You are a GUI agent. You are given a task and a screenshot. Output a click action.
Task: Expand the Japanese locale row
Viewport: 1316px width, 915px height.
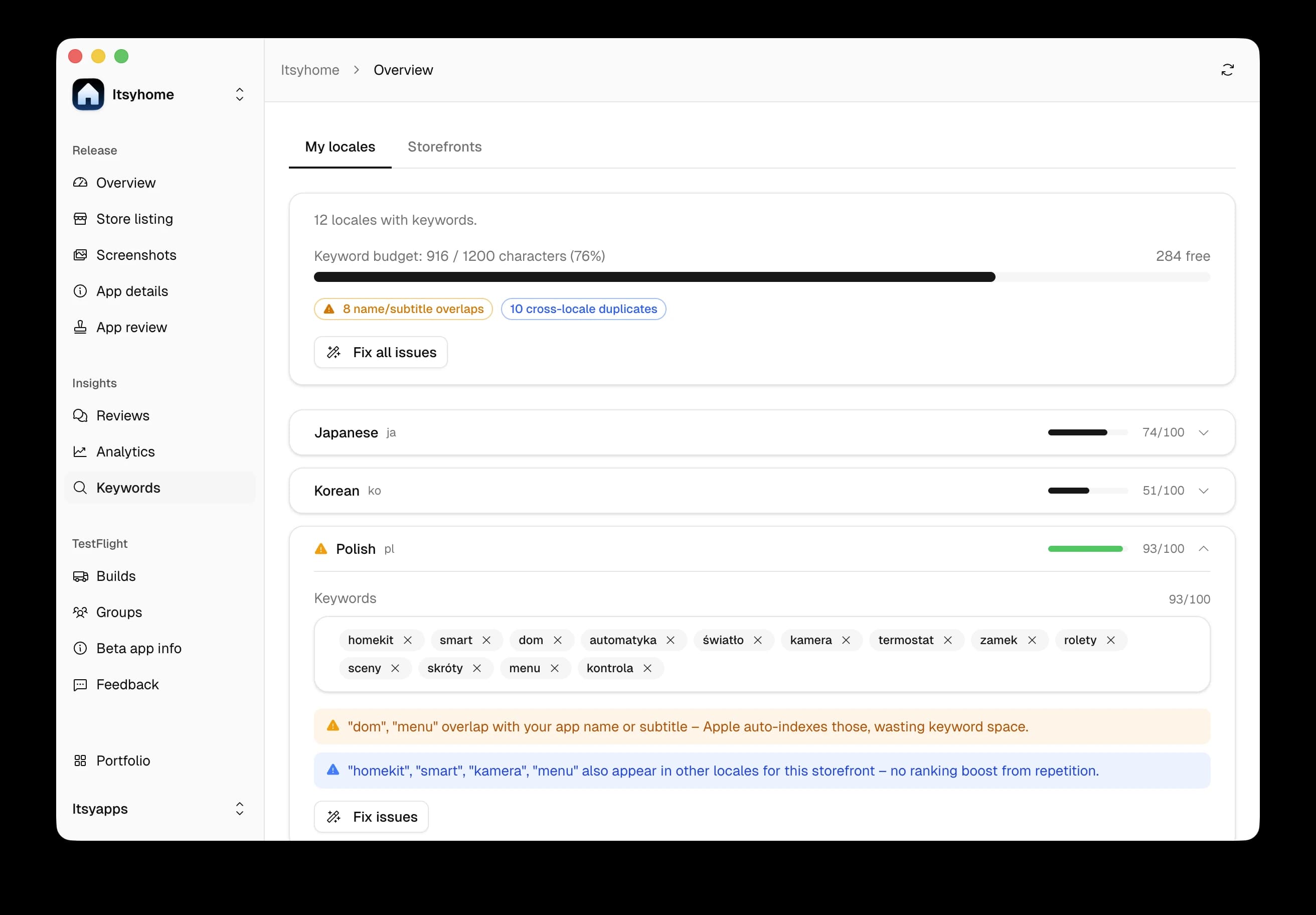point(1204,432)
